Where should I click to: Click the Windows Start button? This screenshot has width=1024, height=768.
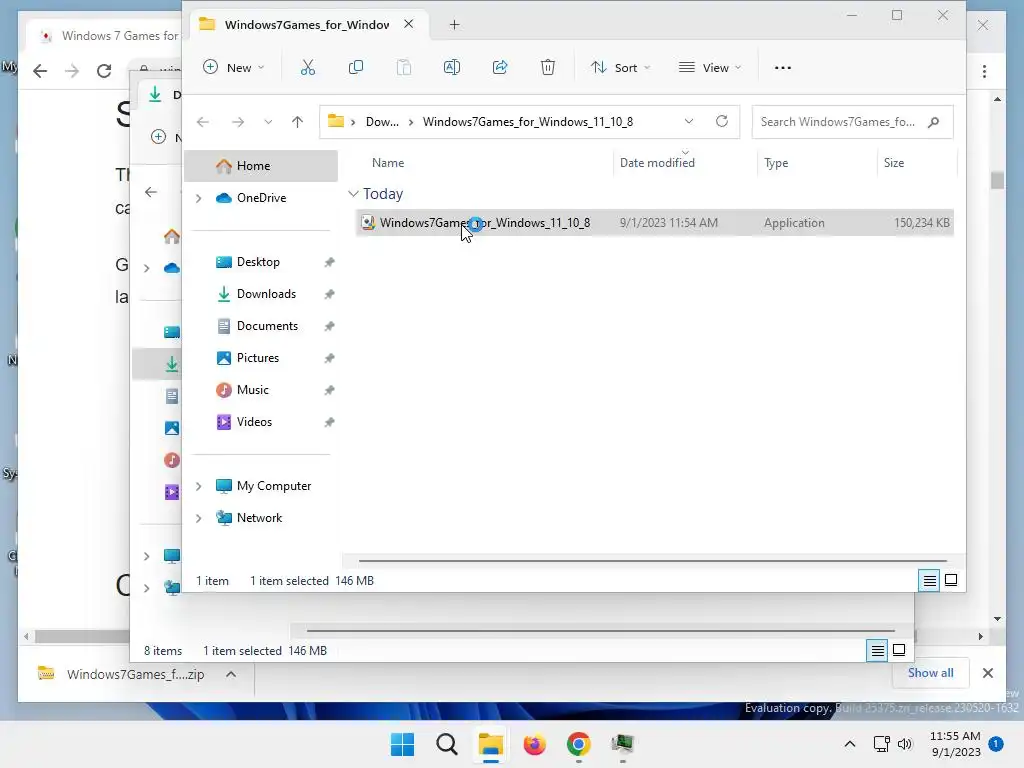click(402, 744)
